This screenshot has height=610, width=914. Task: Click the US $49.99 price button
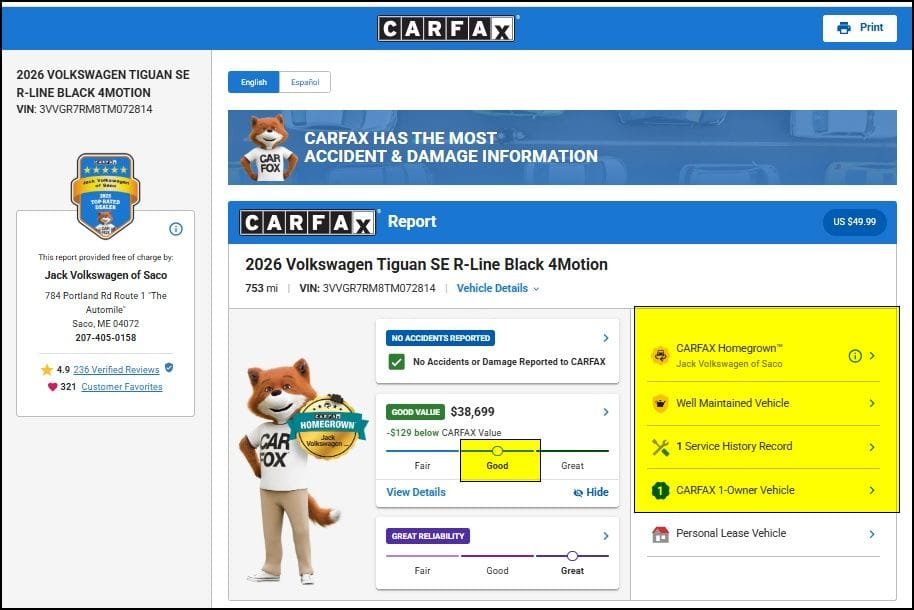pyautogui.click(x=855, y=222)
